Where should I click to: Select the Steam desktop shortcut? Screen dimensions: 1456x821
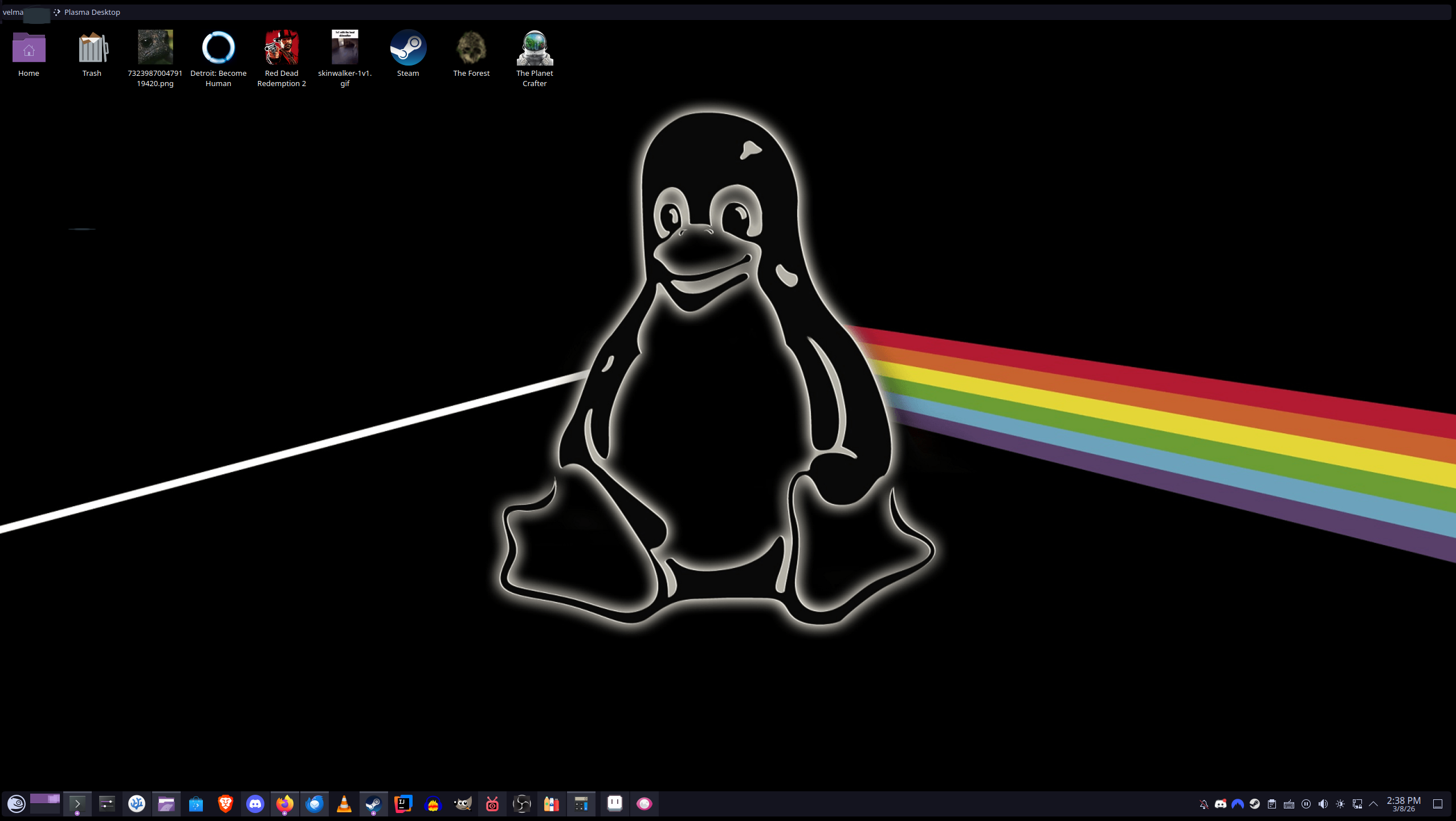[408, 54]
